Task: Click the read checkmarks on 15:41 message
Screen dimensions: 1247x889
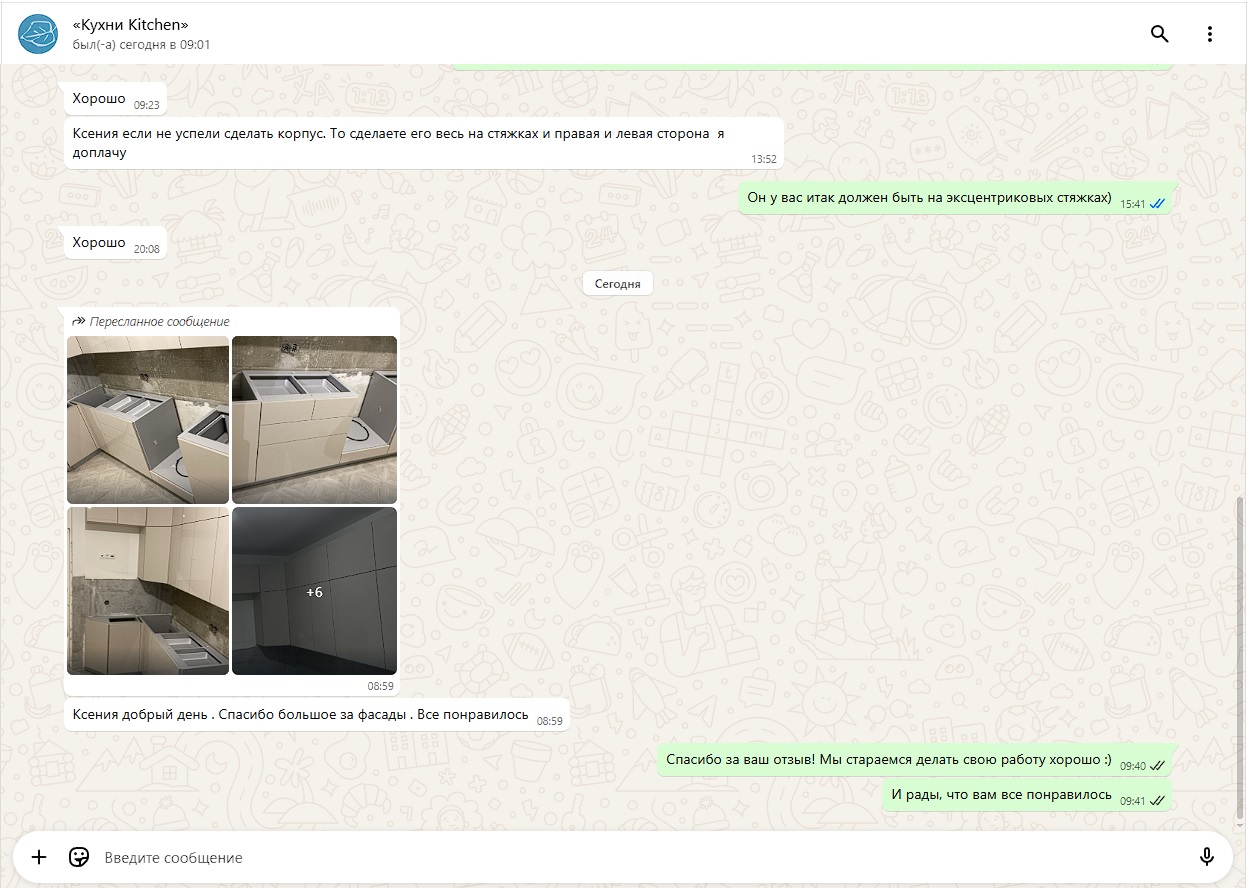Action: tap(1157, 204)
